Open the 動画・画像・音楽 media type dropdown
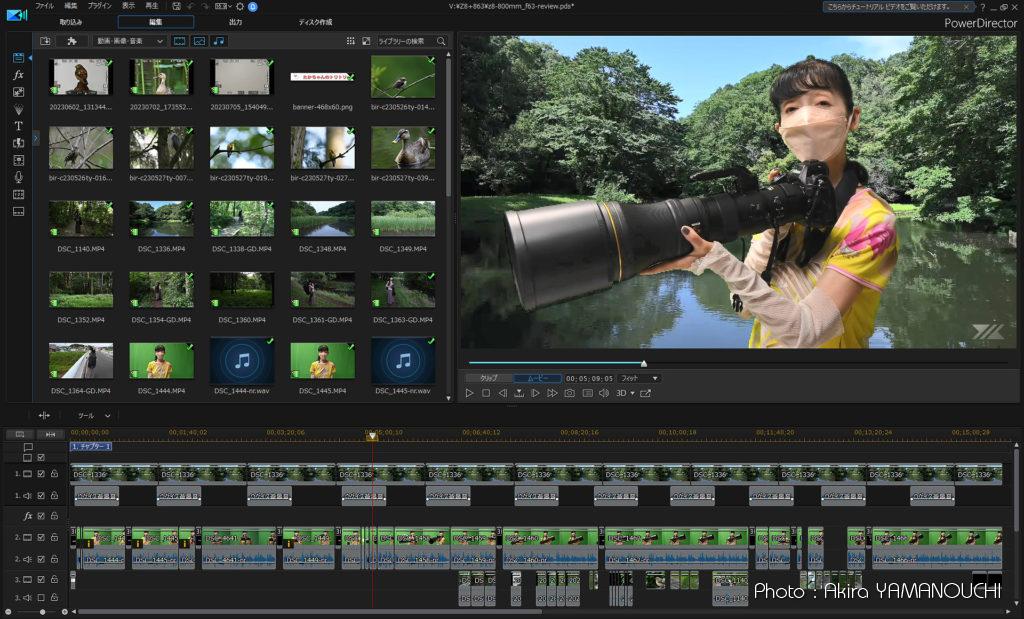The image size is (1024, 619). [129, 41]
